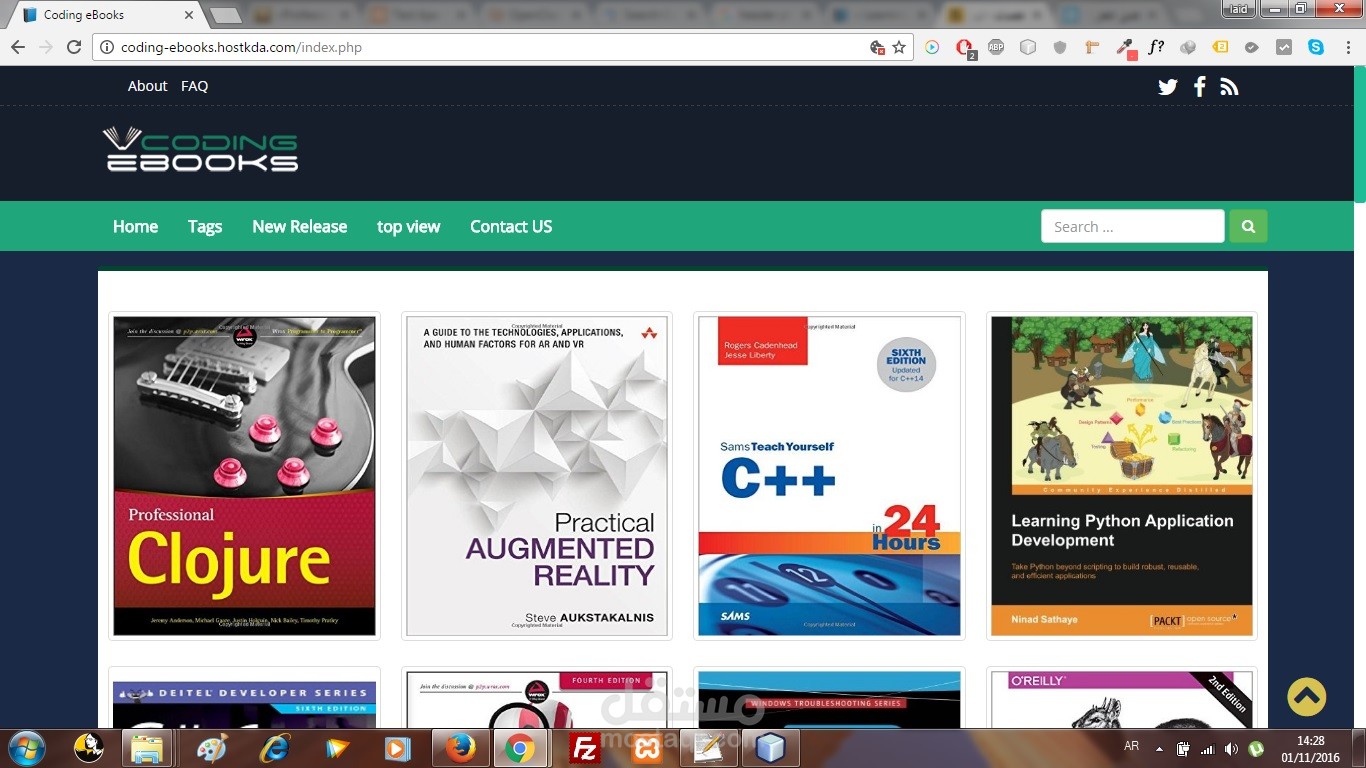This screenshot has width=1366, height=768.
Task: Open the Practical Augmented Reality book cover
Action: pos(537,476)
